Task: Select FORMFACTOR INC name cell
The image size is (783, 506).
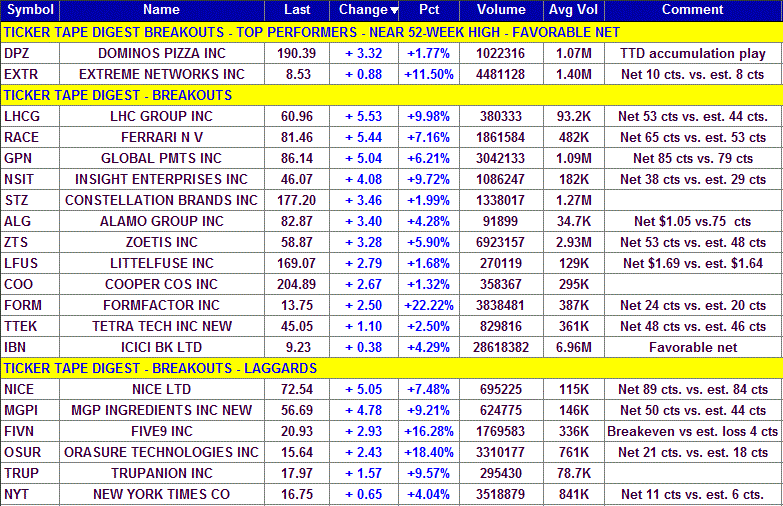Action: tap(162, 305)
